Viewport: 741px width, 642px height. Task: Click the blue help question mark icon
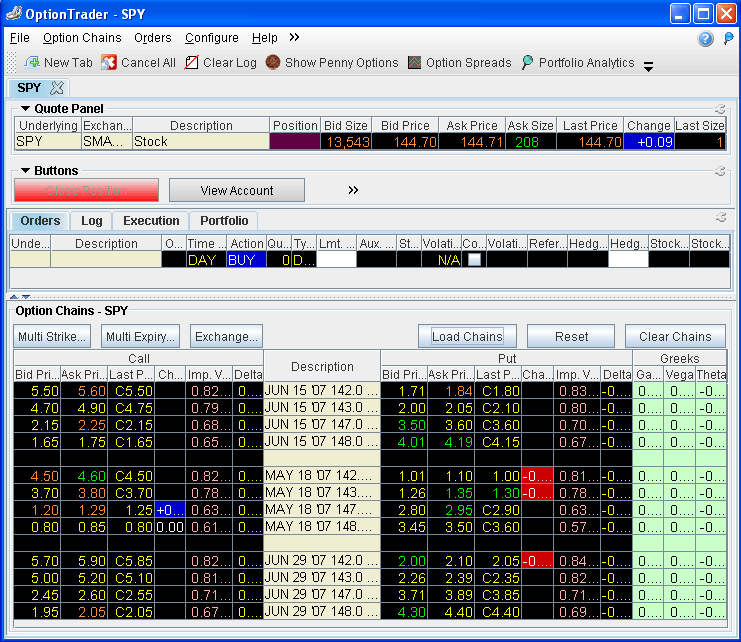pos(705,39)
